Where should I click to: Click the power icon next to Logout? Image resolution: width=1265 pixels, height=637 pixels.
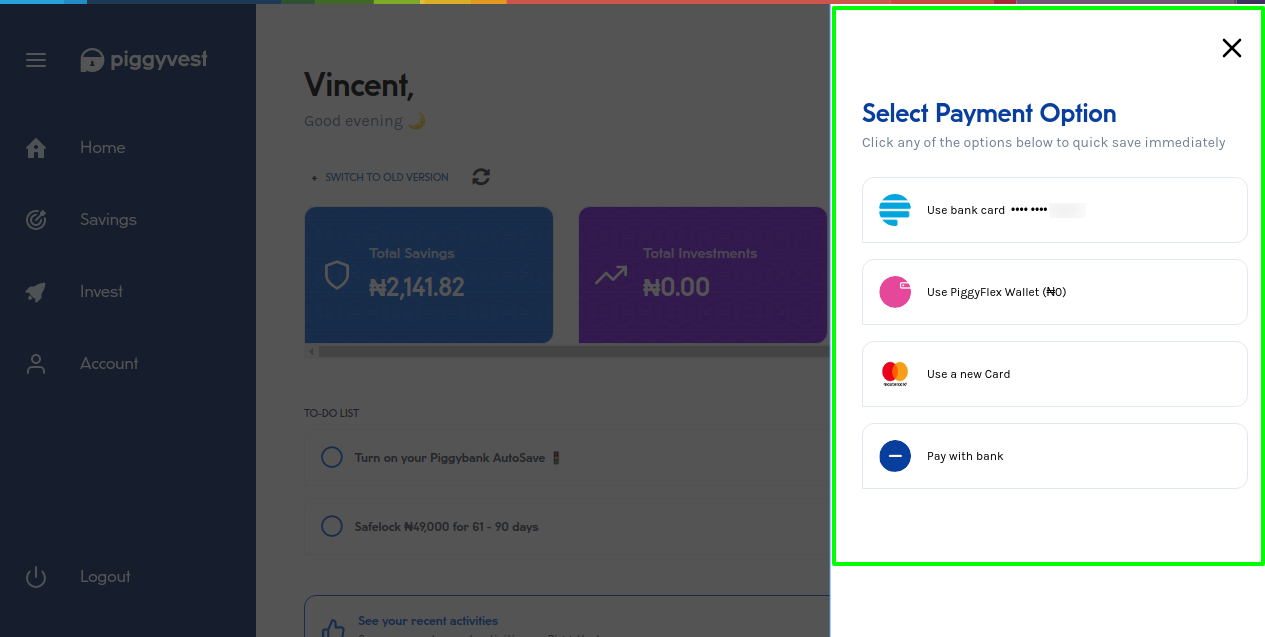(x=36, y=577)
